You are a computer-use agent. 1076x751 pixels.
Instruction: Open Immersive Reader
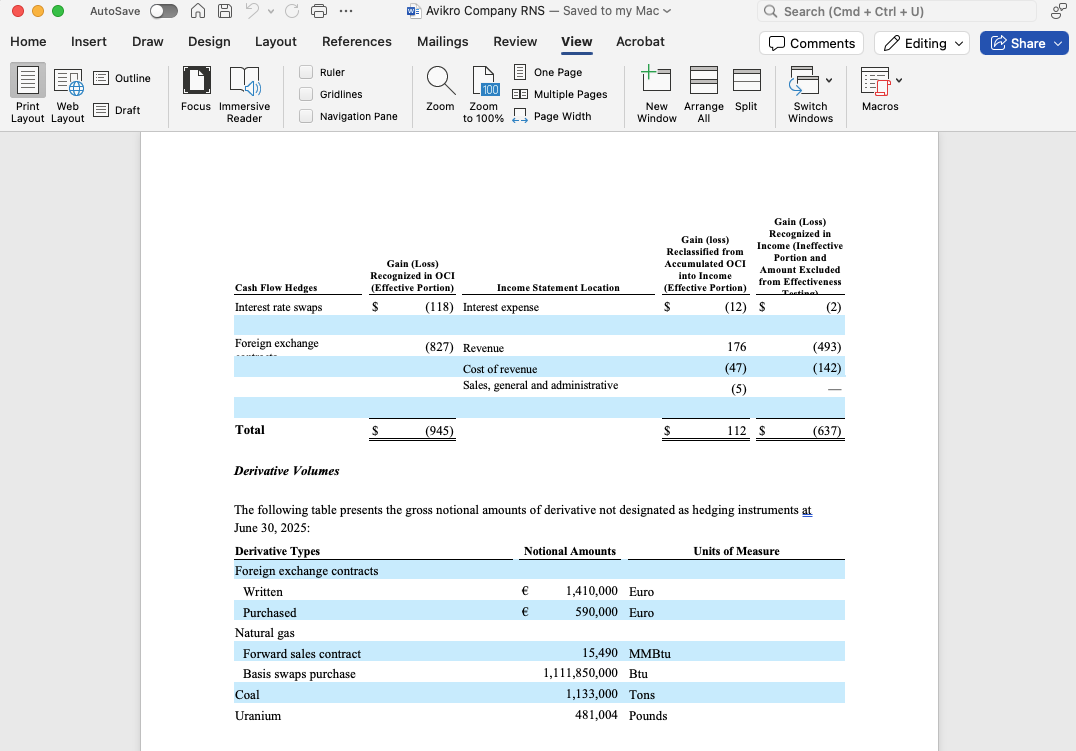[x=244, y=94]
